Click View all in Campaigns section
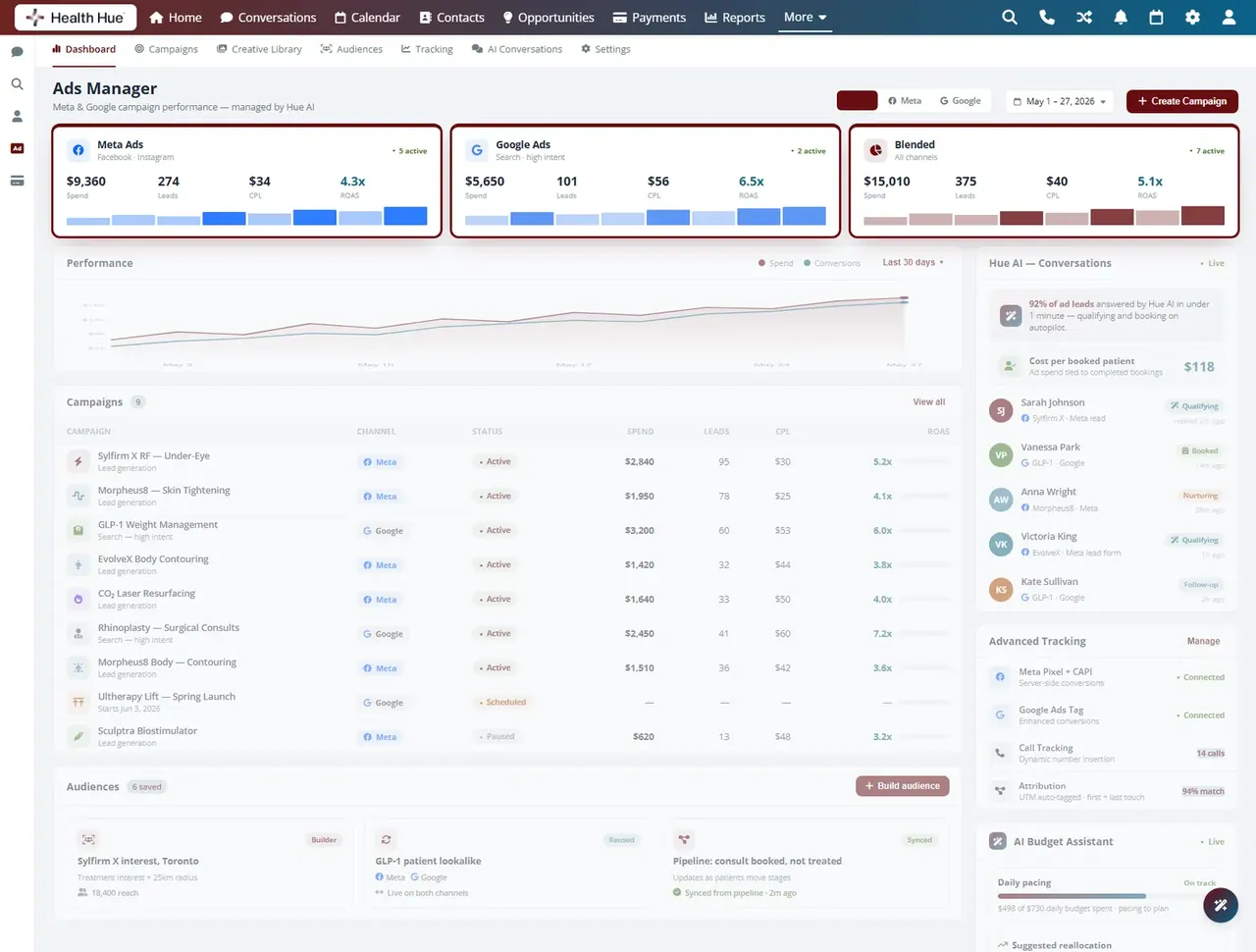The width and height of the screenshot is (1256, 952). [929, 401]
